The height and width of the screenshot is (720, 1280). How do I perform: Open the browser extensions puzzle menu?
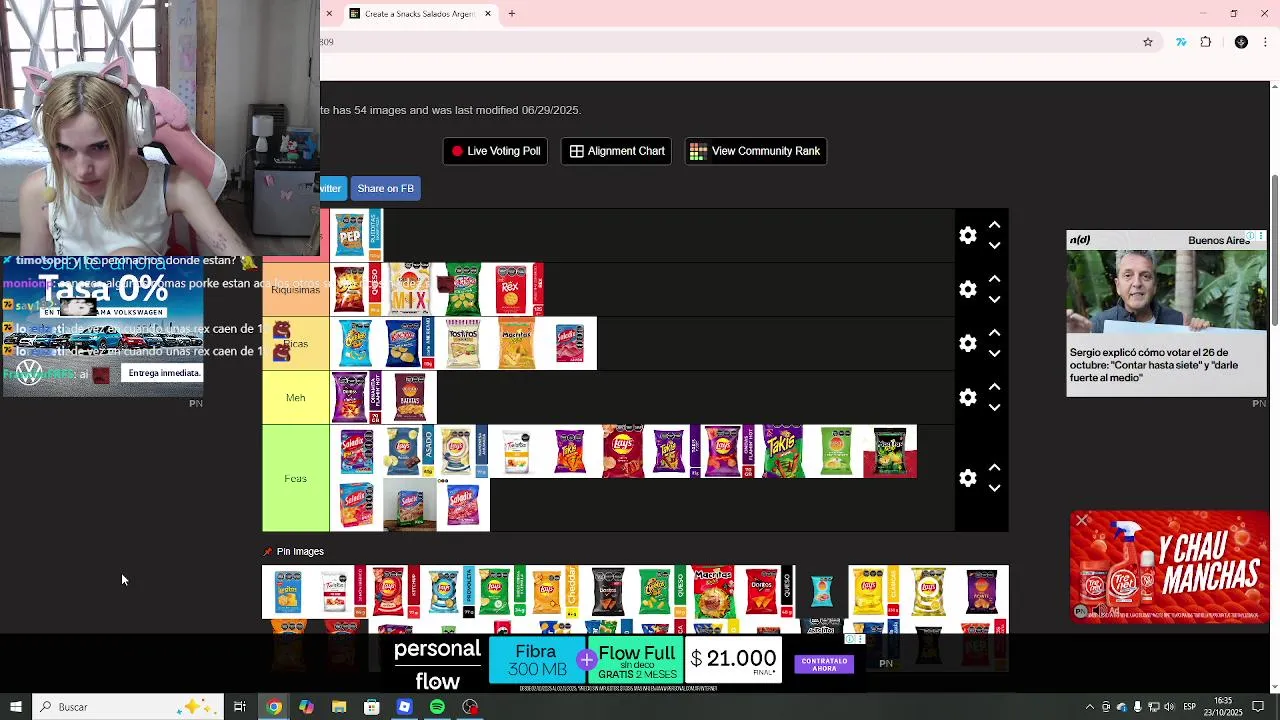pos(1206,42)
